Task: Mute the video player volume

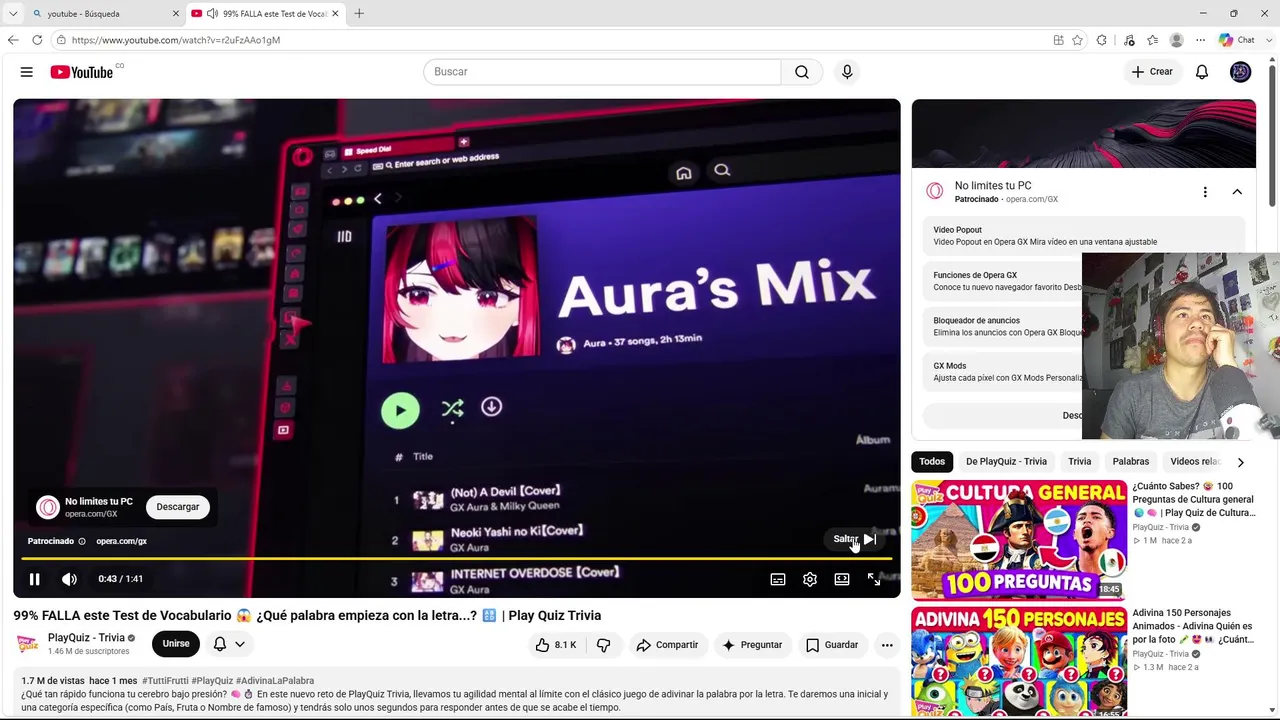Action: [69, 579]
